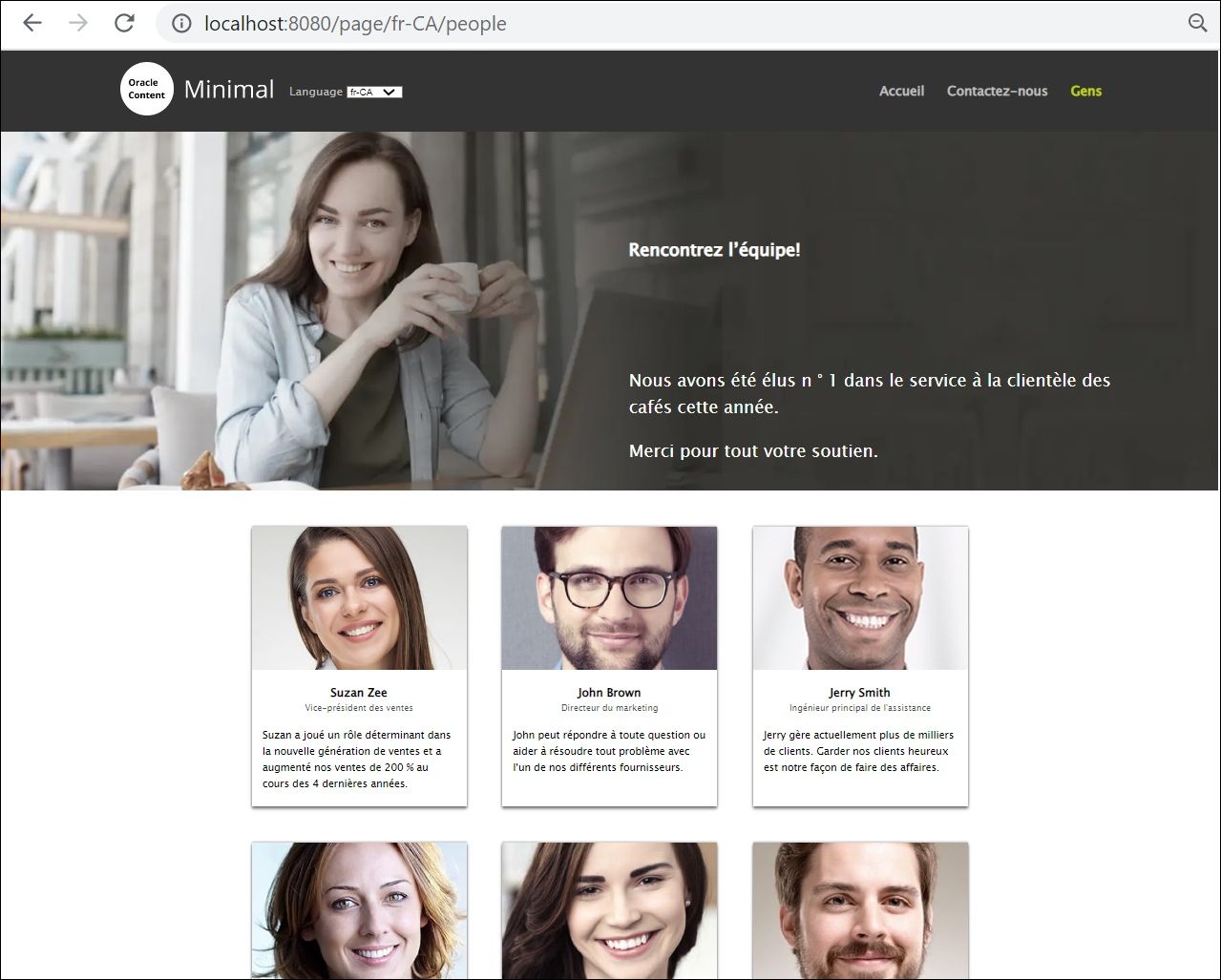Open the Contactez-nous menu item

tap(997, 91)
